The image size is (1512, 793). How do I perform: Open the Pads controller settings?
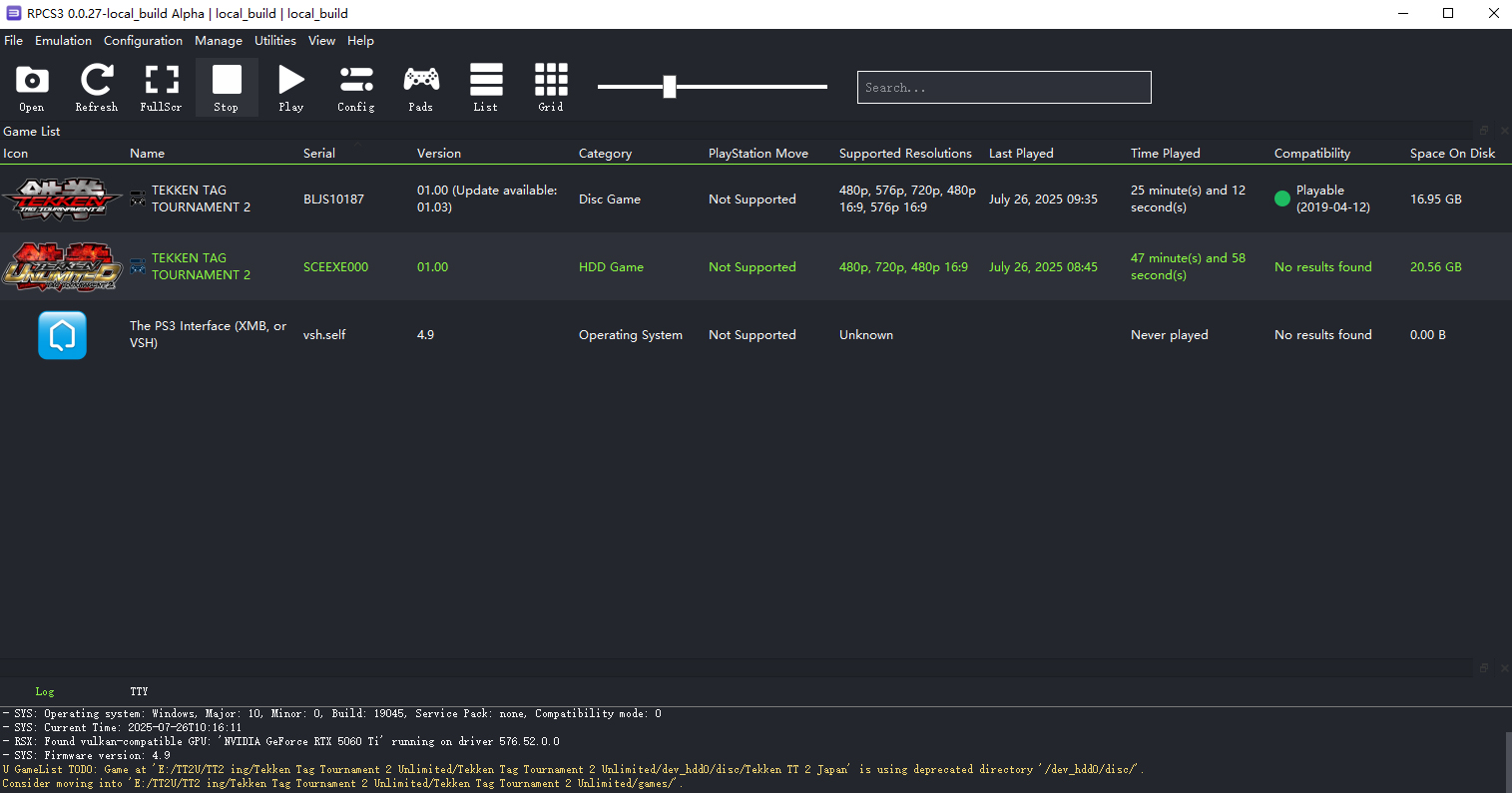(421, 87)
